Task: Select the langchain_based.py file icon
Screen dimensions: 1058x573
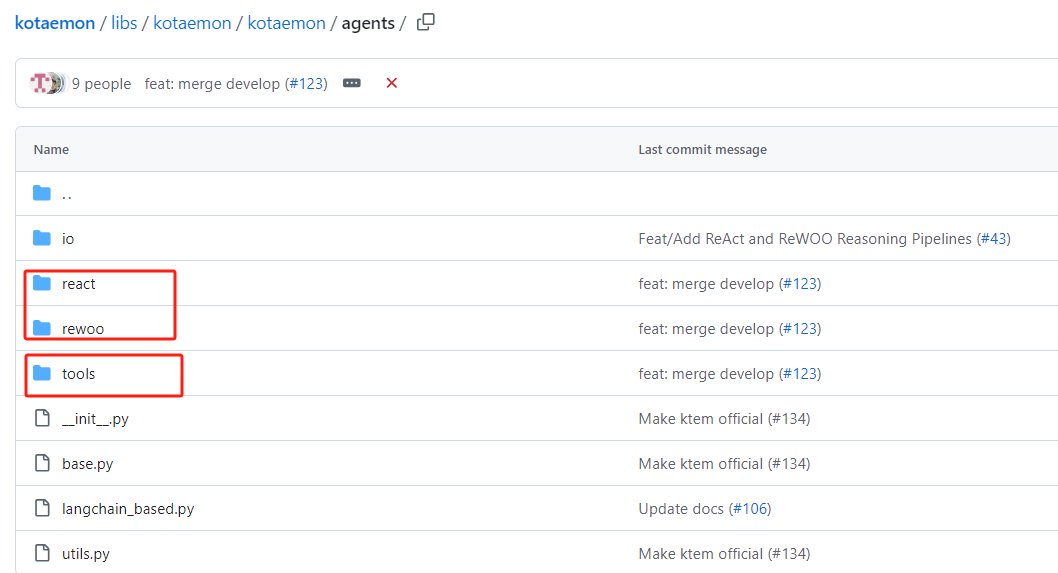Action: (42, 508)
